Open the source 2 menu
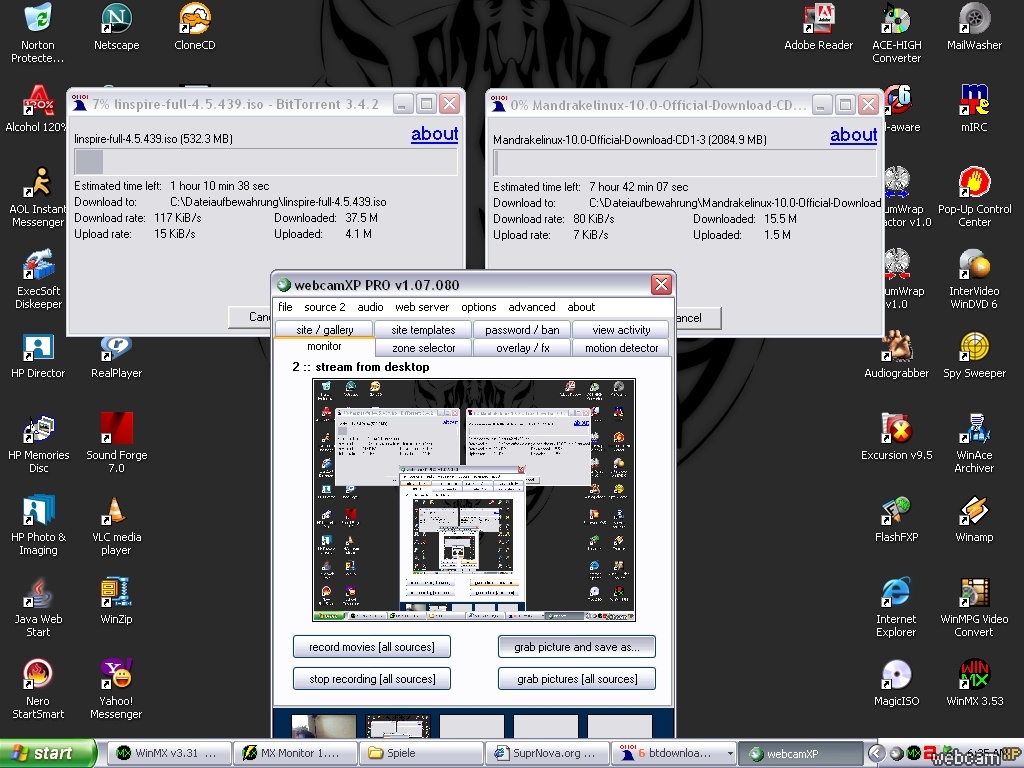Image resolution: width=1024 pixels, height=768 pixels. (x=325, y=307)
